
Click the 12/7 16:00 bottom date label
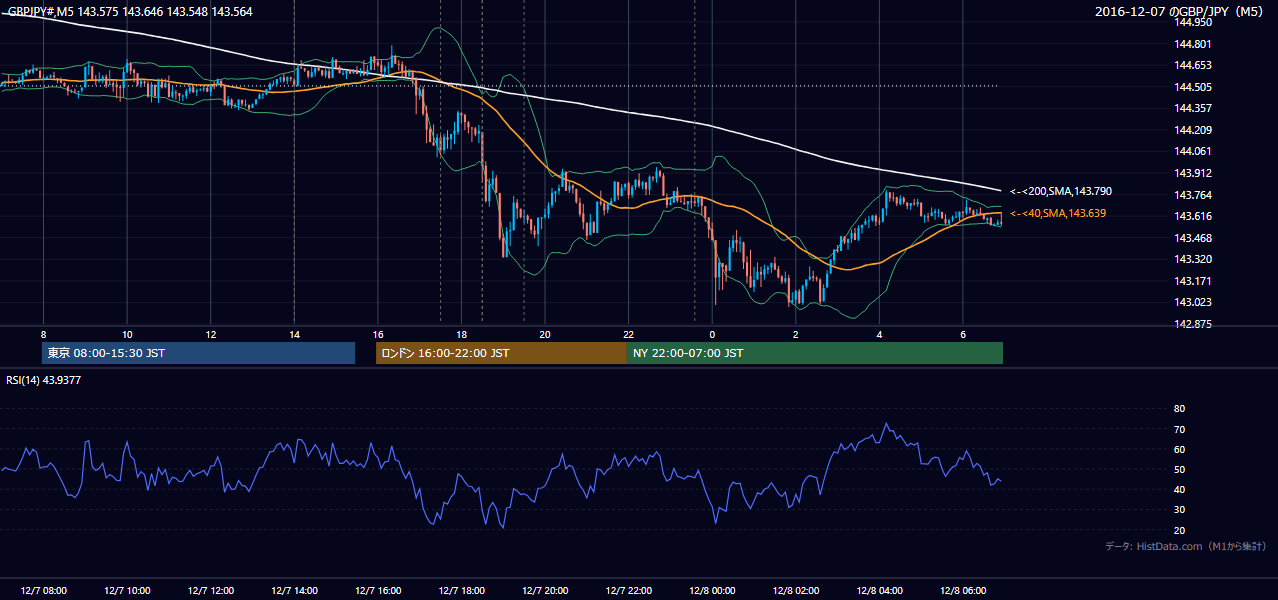pos(377,591)
